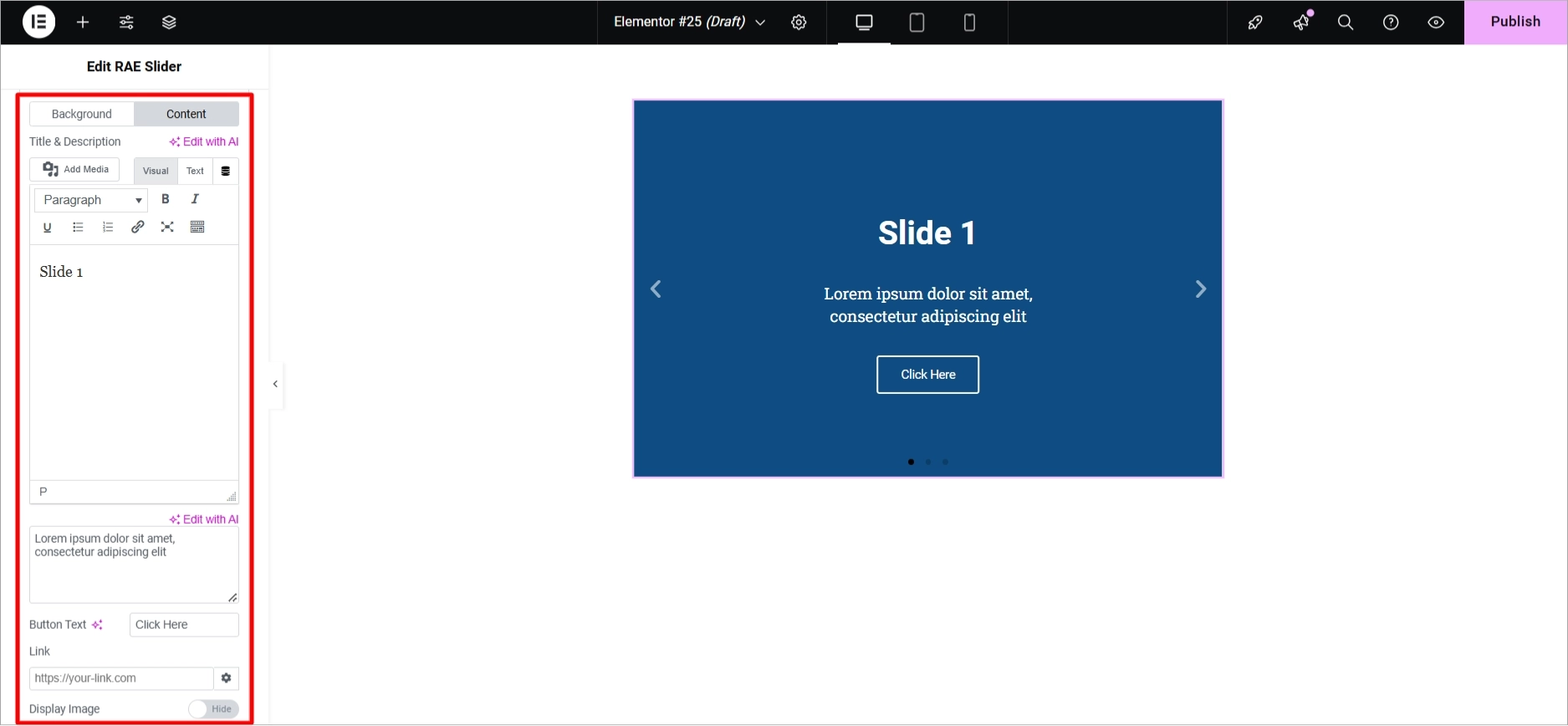The height and width of the screenshot is (726, 1568).
Task: Toggle bold formatting in editor
Action: [166, 199]
